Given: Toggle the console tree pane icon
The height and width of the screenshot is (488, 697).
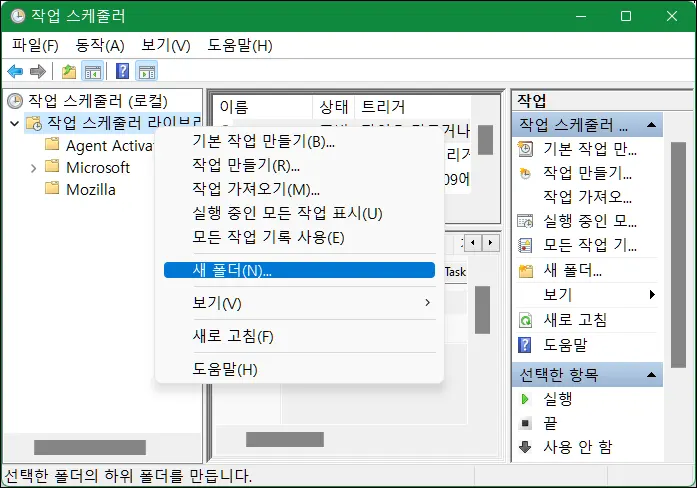Looking at the screenshot, I should pos(92,71).
